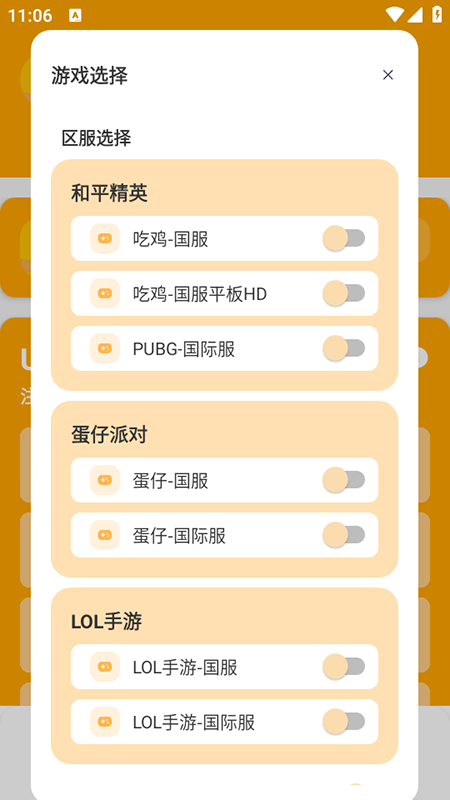Switch on 蛋仔-国际服 toggle
450x800 pixels.
[344, 535]
